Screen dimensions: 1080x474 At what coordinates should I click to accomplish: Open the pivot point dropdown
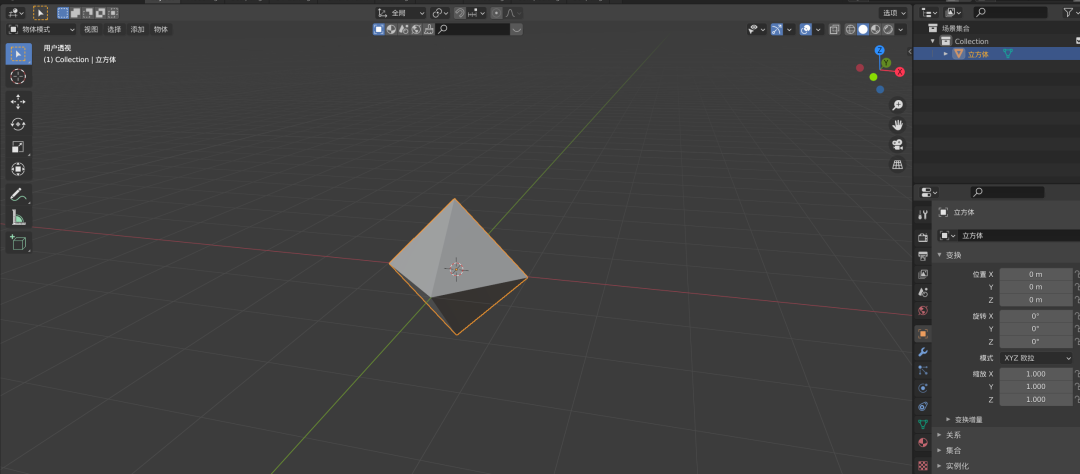(440, 13)
